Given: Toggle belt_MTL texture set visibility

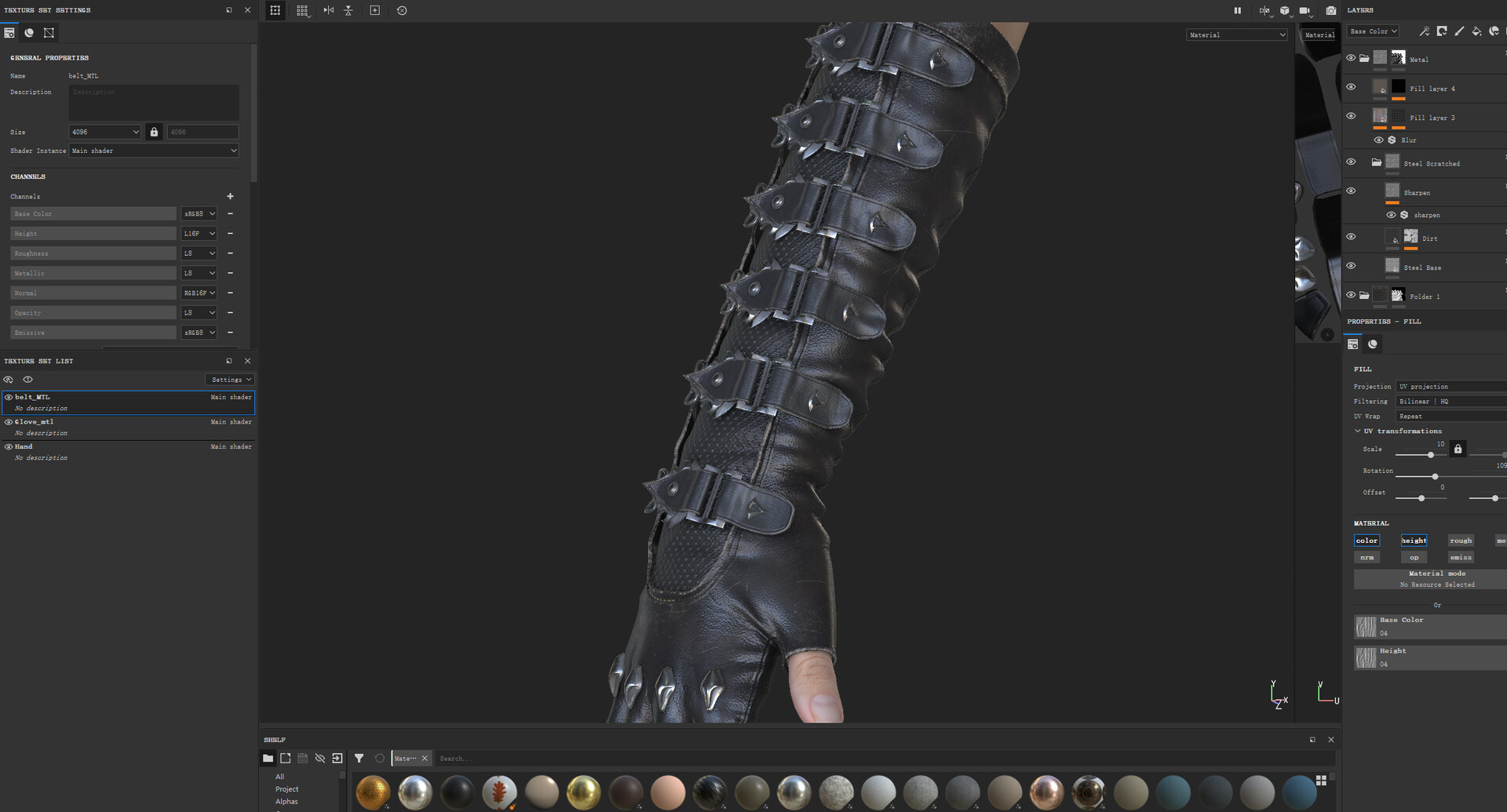Looking at the screenshot, I should click(9, 397).
